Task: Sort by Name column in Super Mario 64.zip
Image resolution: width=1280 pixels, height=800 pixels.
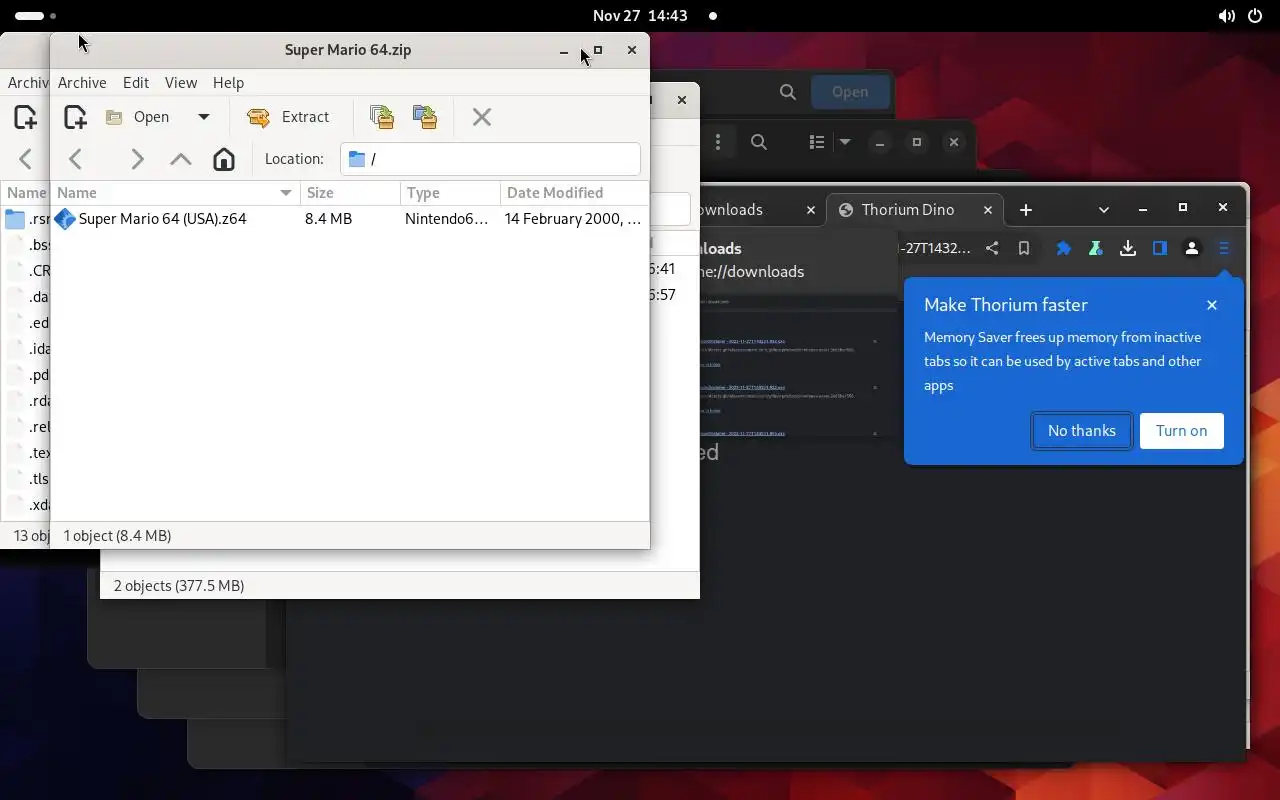Action: point(175,193)
